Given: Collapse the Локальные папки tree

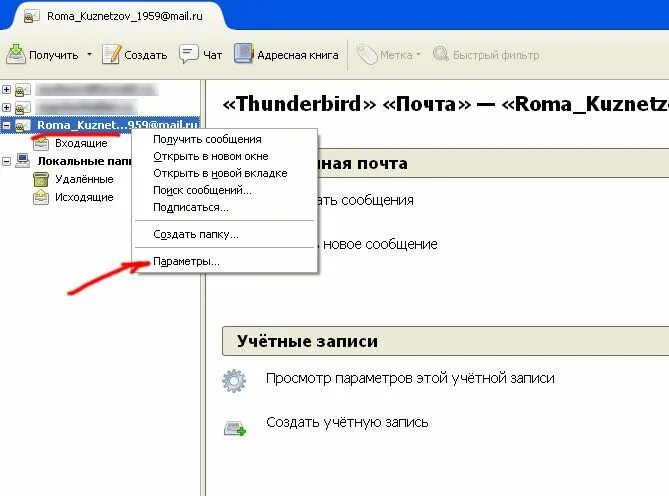Looking at the screenshot, I should [6, 161].
